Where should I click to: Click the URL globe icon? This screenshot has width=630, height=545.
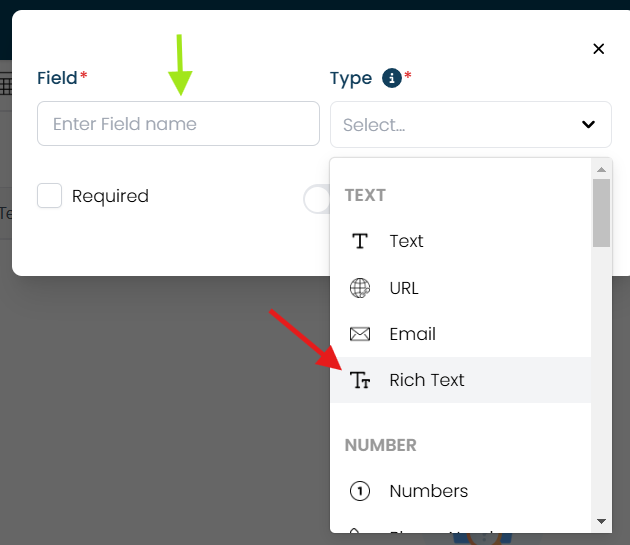(x=360, y=288)
